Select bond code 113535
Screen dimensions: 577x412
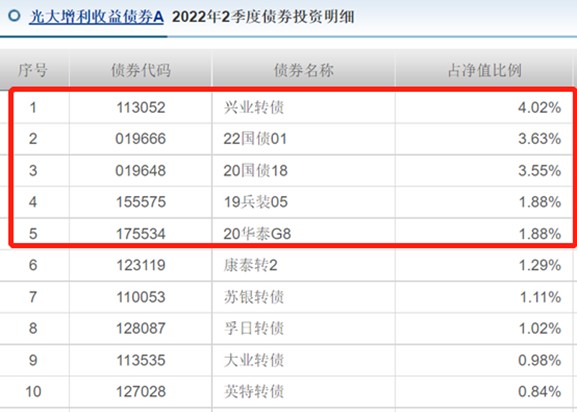point(141,360)
